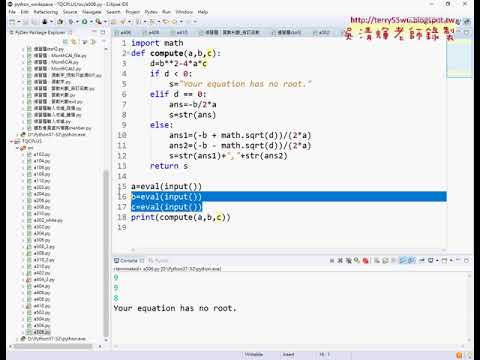Click the New file toolbar icon
Viewport: 480px width, 360px height.
pyautogui.click(x=12, y=22)
